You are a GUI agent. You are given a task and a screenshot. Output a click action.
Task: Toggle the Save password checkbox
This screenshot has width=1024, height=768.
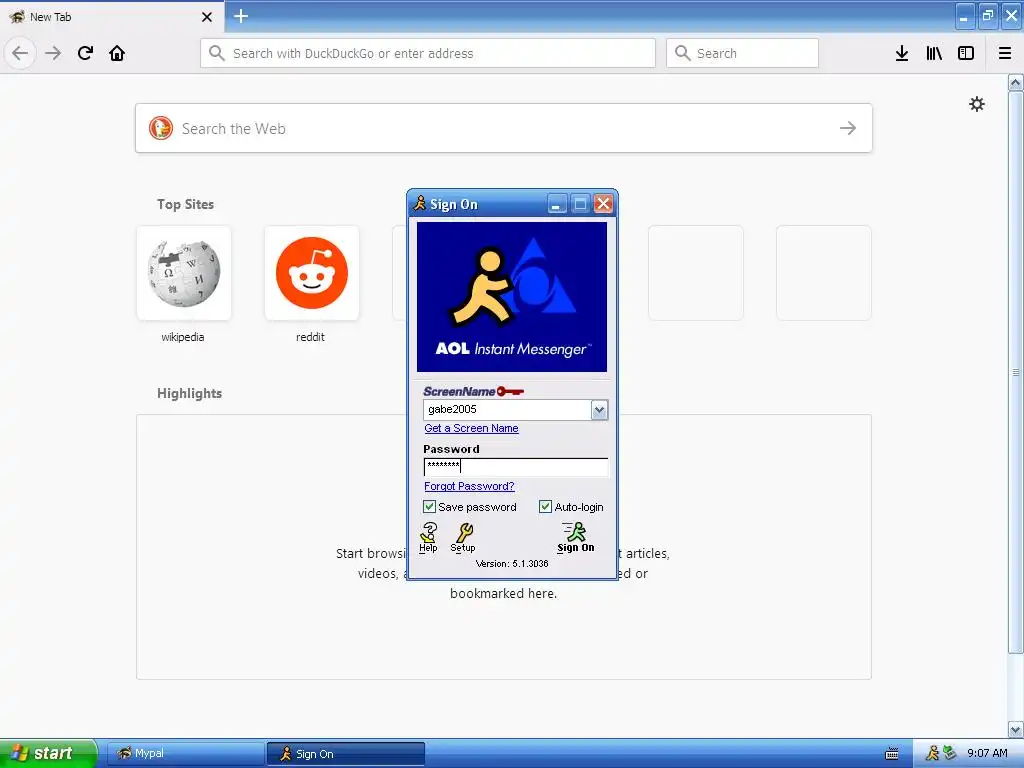[429, 507]
